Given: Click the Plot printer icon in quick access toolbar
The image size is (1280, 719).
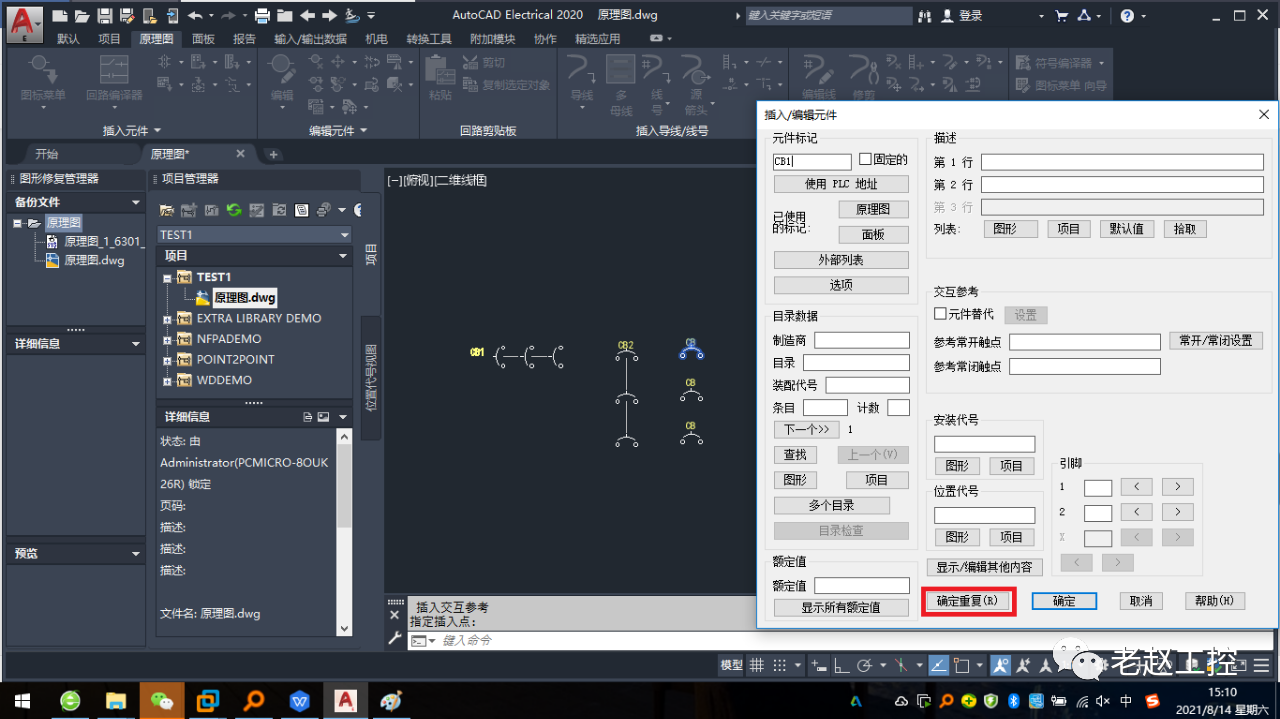Looking at the screenshot, I should pos(262,16).
